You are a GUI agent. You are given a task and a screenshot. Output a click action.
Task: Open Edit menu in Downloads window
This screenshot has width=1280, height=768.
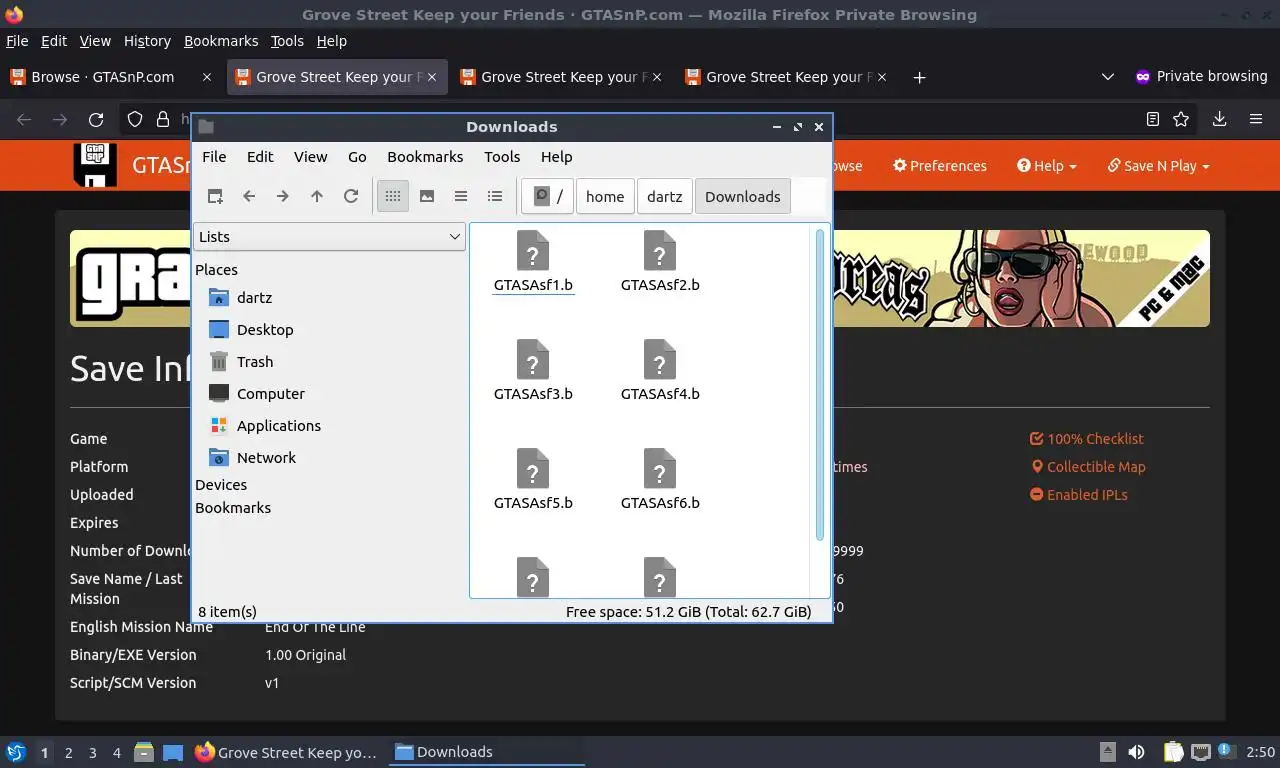[x=260, y=157]
